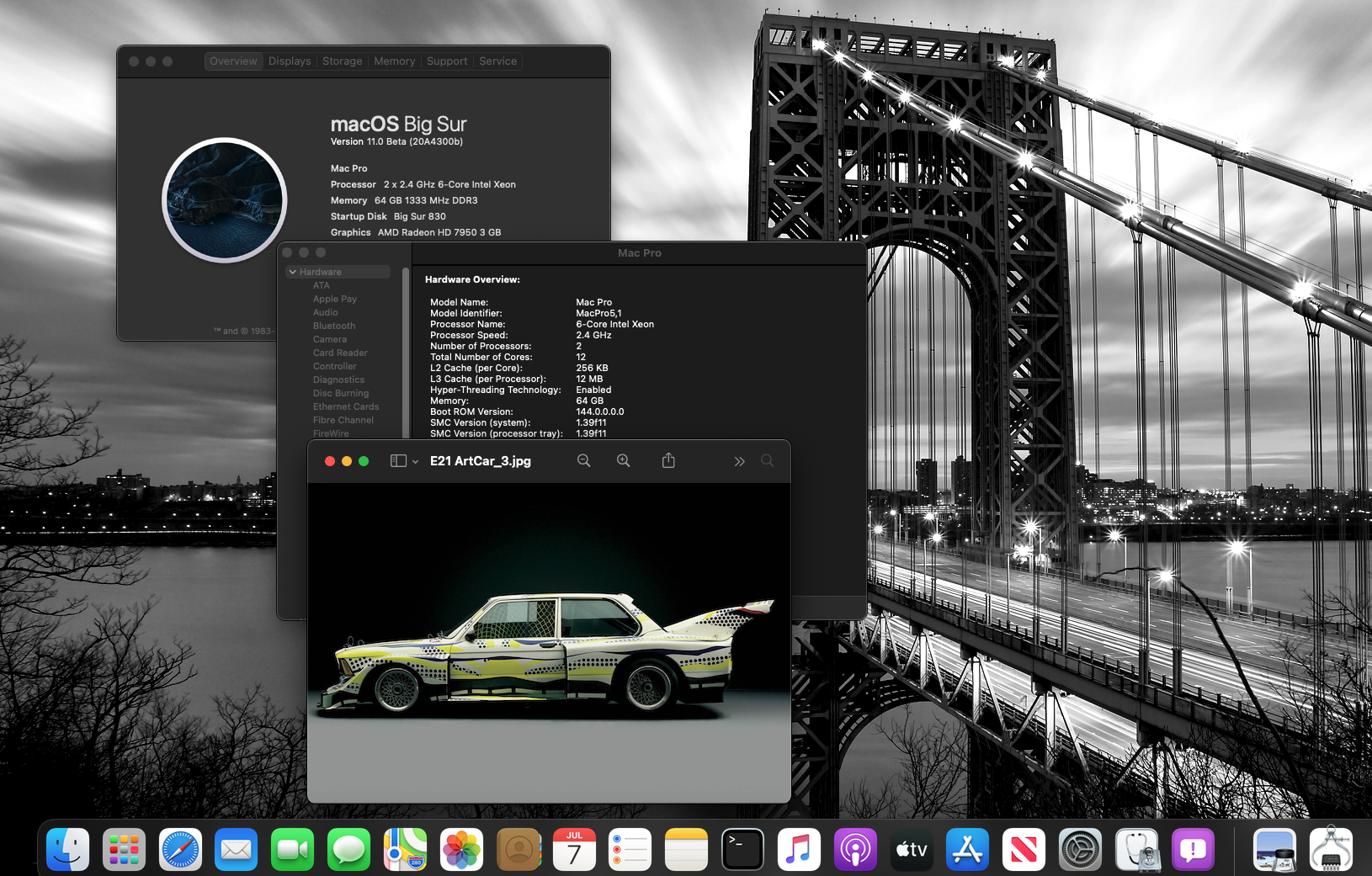This screenshot has height=876, width=1372.
Task: Open System Preferences from the Dock
Action: tap(1080, 850)
